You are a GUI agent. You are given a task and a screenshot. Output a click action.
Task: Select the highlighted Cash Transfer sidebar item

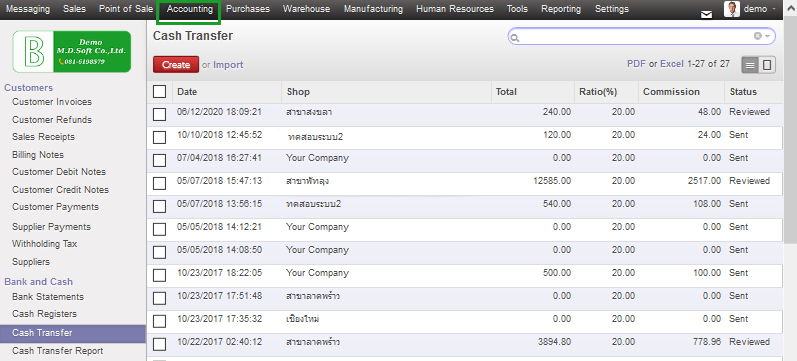click(73, 334)
